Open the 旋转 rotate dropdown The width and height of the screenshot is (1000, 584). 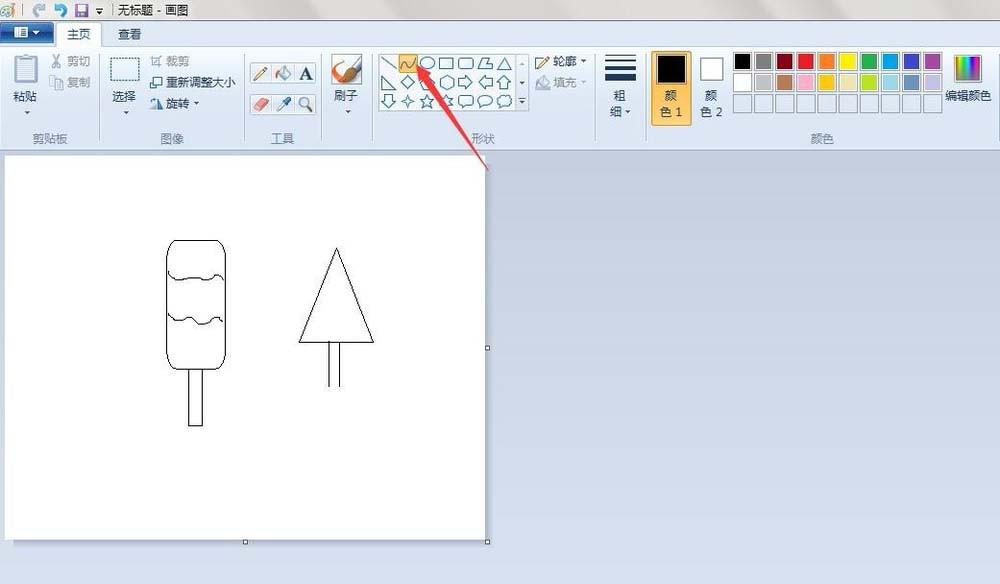tap(176, 103)
